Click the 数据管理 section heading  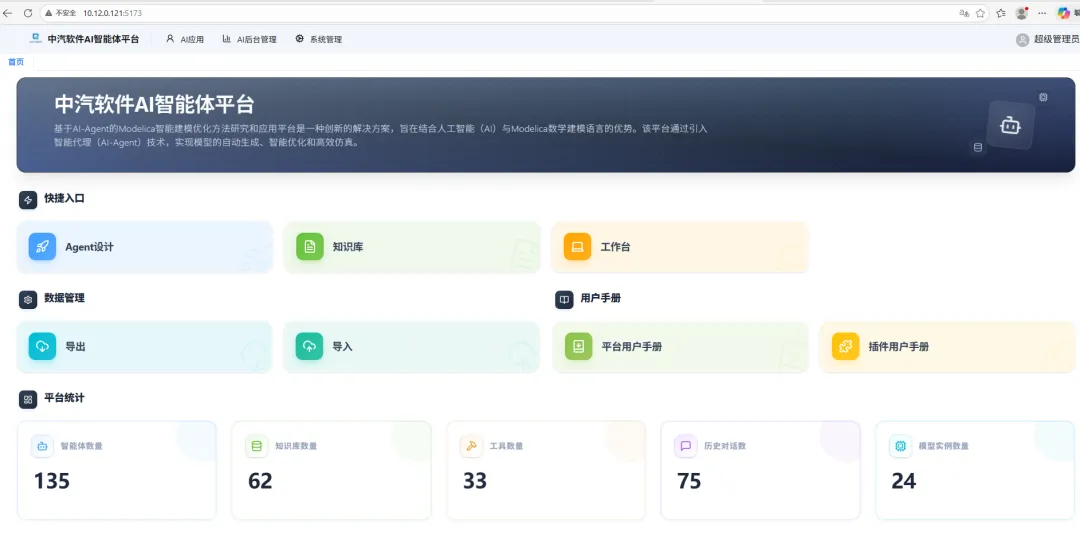pyautogui.click(x=64, y=298)
